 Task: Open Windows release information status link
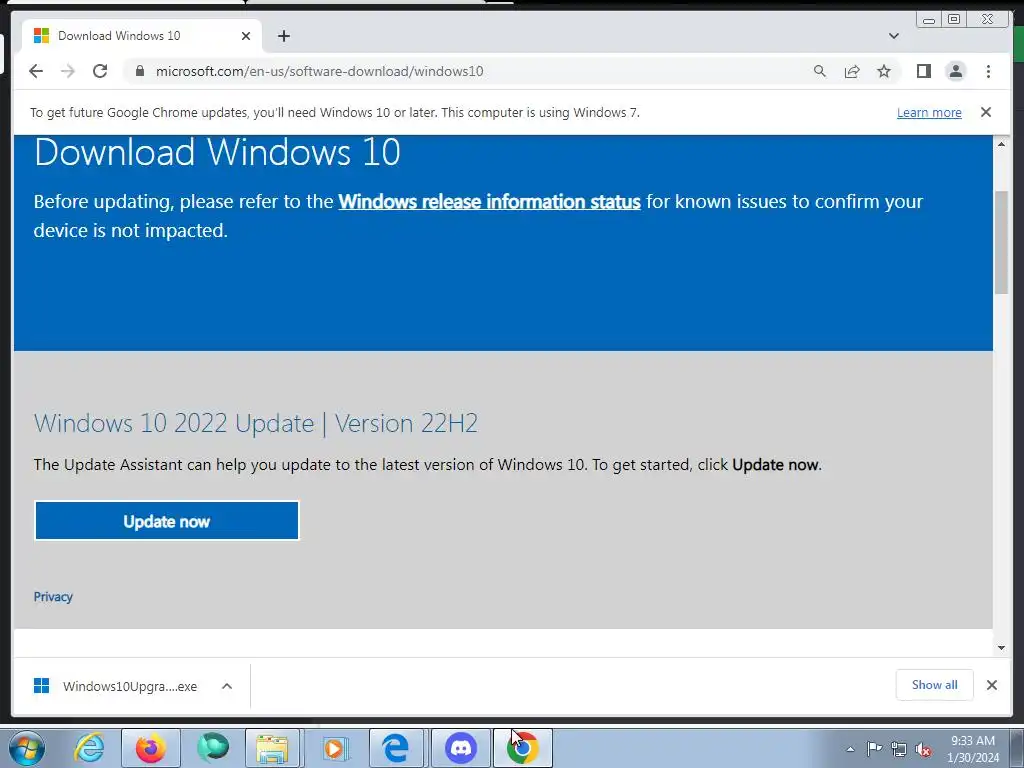coord(489,201)
